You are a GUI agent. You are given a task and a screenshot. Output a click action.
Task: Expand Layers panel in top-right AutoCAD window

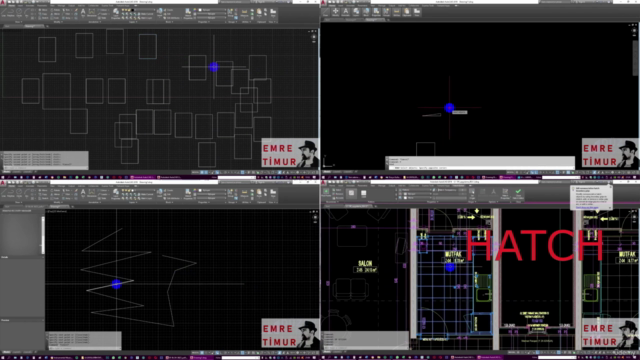click(x=356, y=12)
